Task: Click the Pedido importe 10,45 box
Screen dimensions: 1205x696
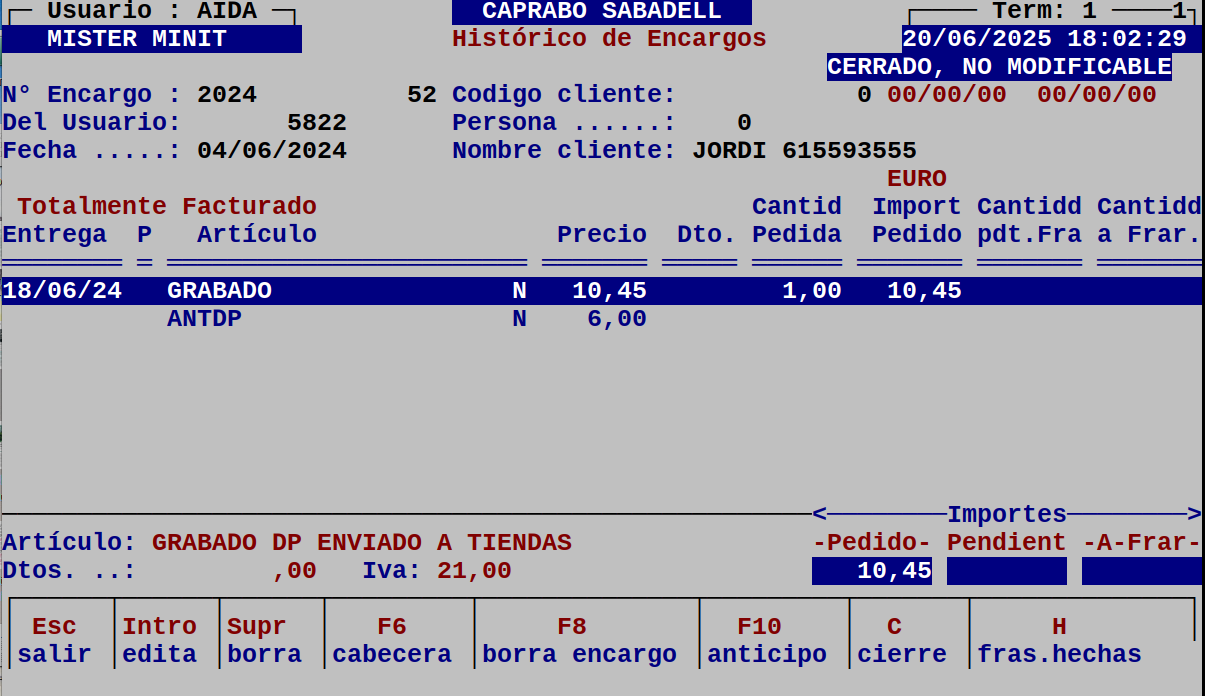Action: (x=870, y=570)
